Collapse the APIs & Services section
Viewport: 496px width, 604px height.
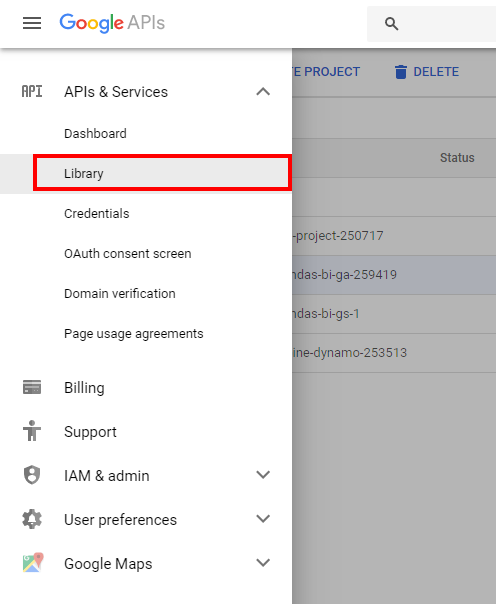[x=263, y=92]
